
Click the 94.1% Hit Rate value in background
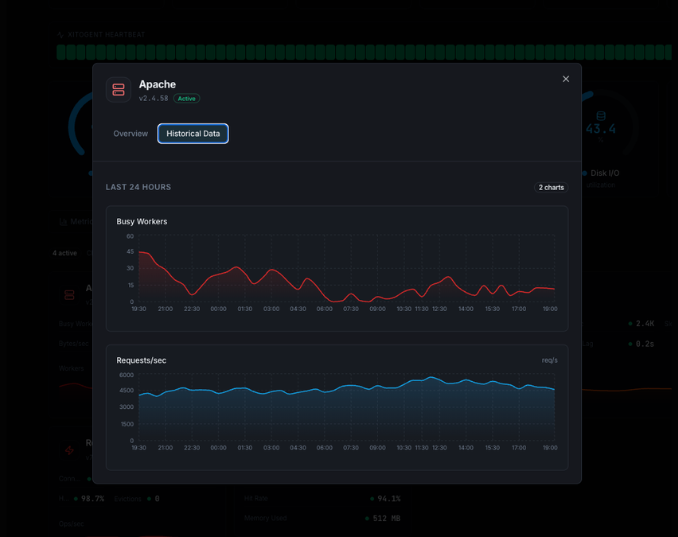pos(389,499)
